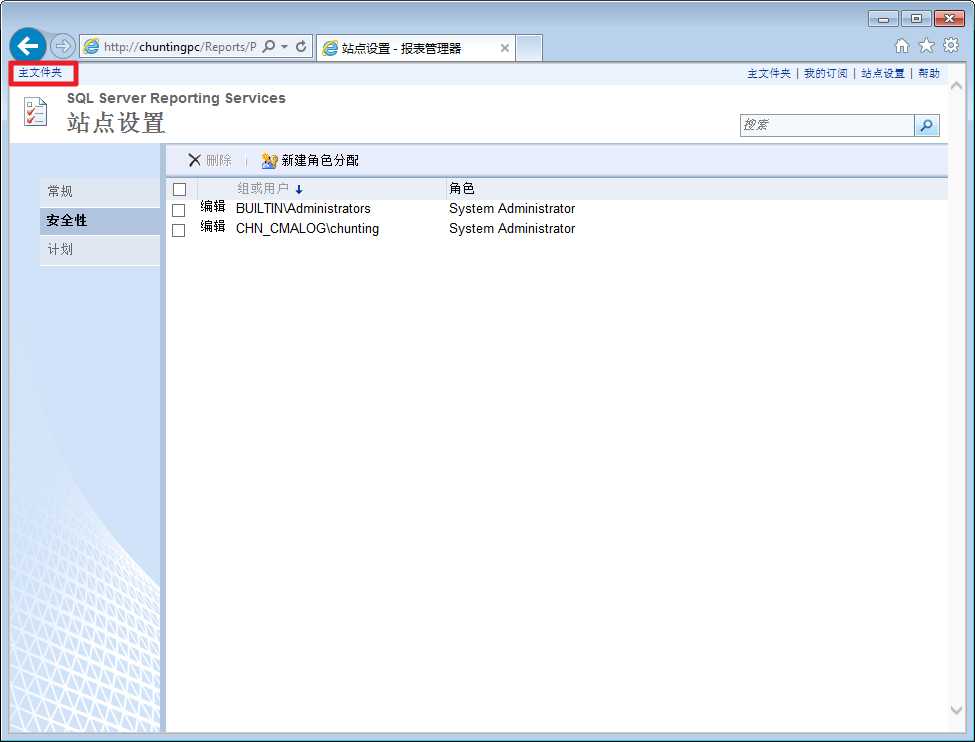Check the CHN_CMALOG\chunting row checkbox
975x742 pixels.
(178, 230)
